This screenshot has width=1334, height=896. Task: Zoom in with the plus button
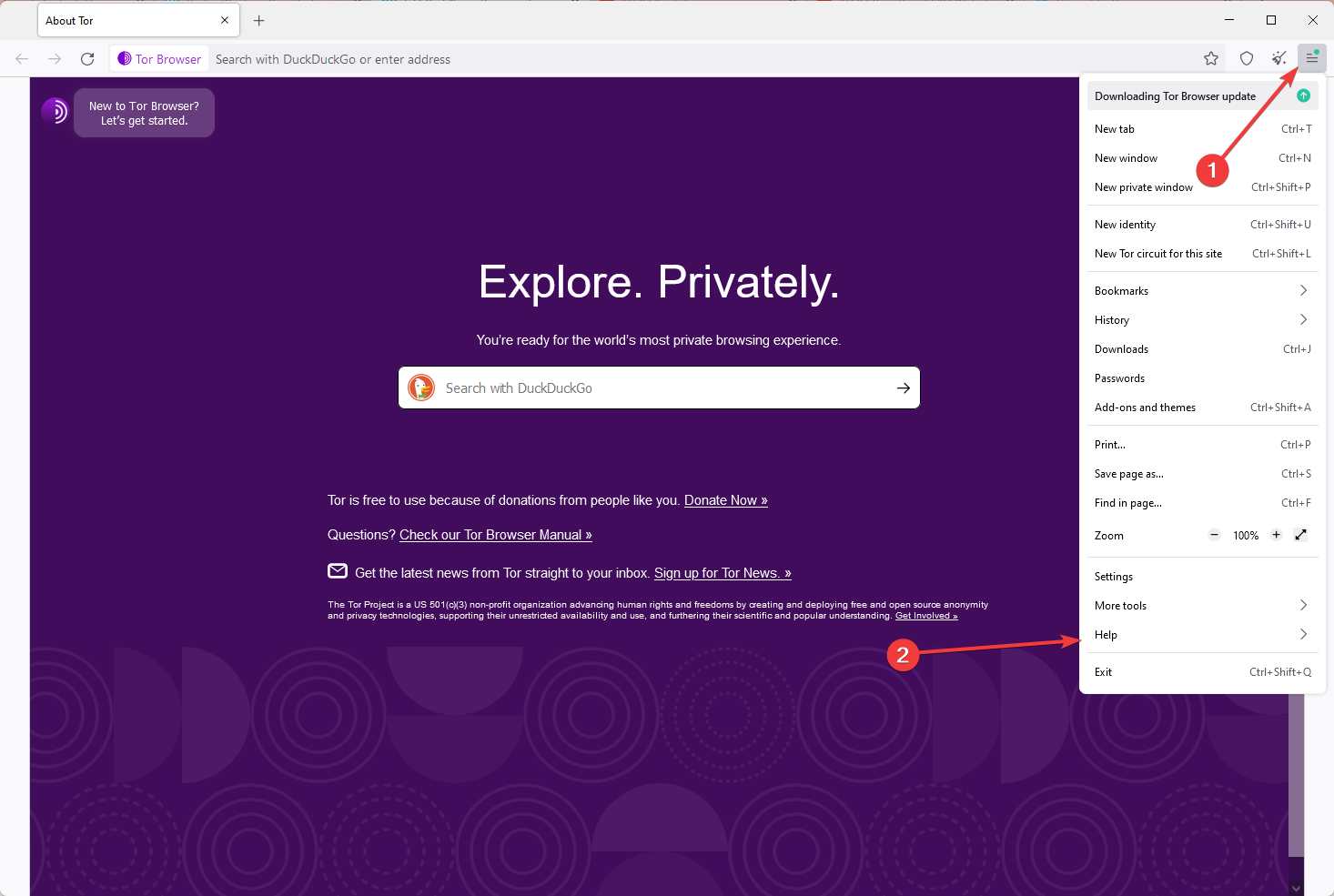(1276, 535)
